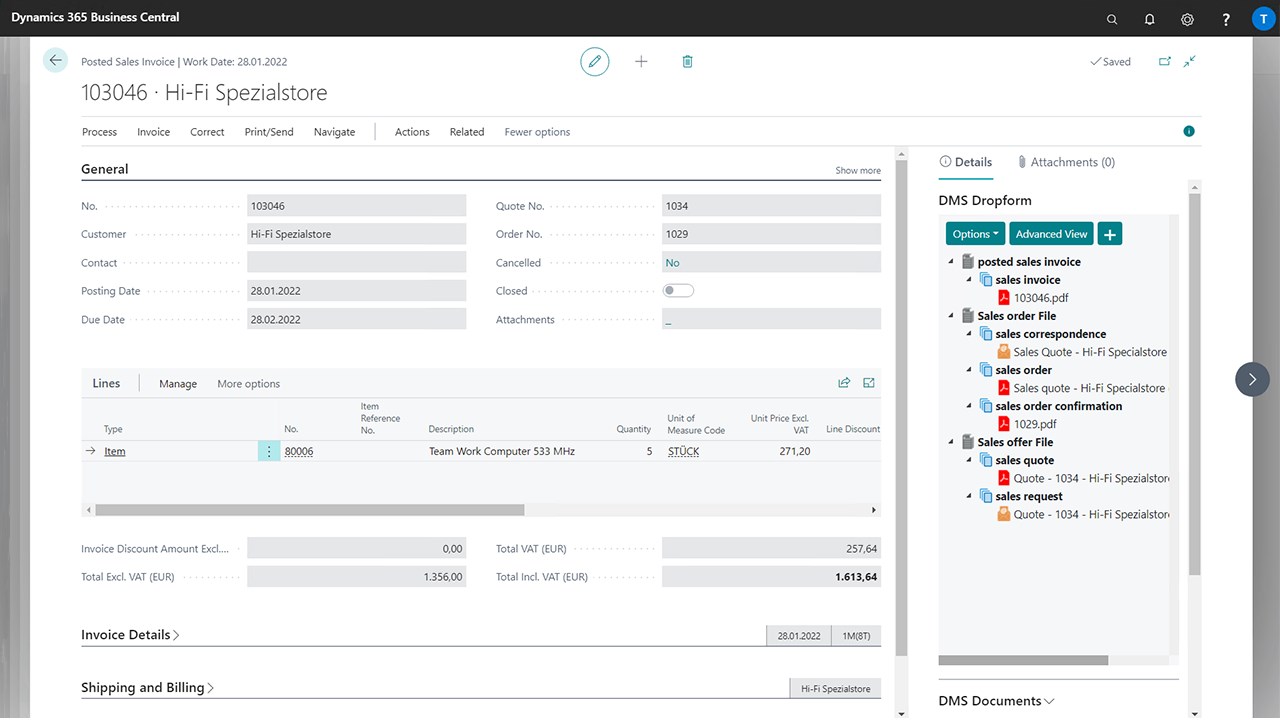Open the Print/Send menu
This screenshot has height=720, width=1280.
pyautogui.click(x=269, y=132)
